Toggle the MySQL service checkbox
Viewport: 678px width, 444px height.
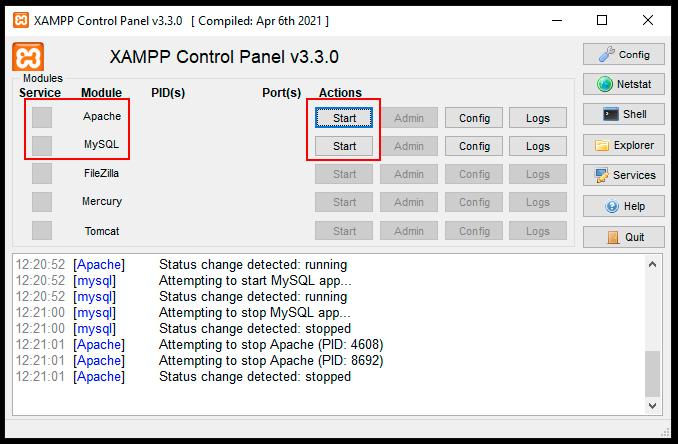[x=42, y=146]
